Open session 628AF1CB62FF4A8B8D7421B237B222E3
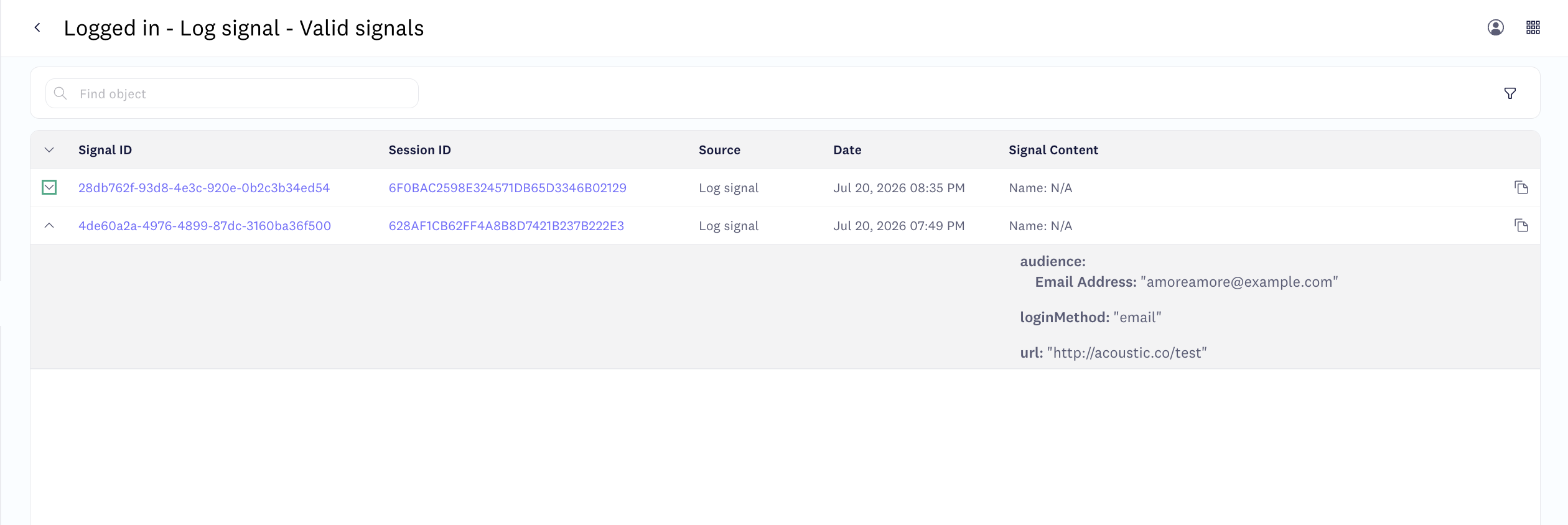Image resolution: width=1568 pixels, height=525 pixels. click(506, 226)
